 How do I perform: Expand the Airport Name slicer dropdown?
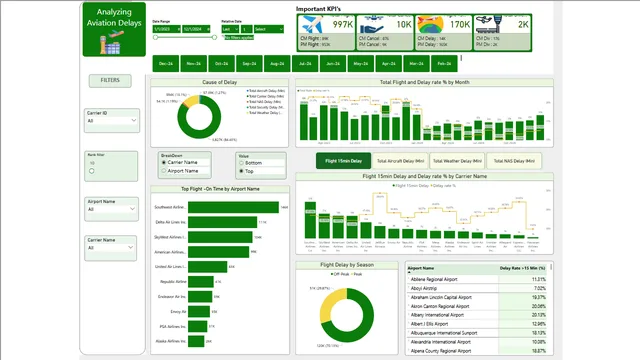click(x=132, y=209)
